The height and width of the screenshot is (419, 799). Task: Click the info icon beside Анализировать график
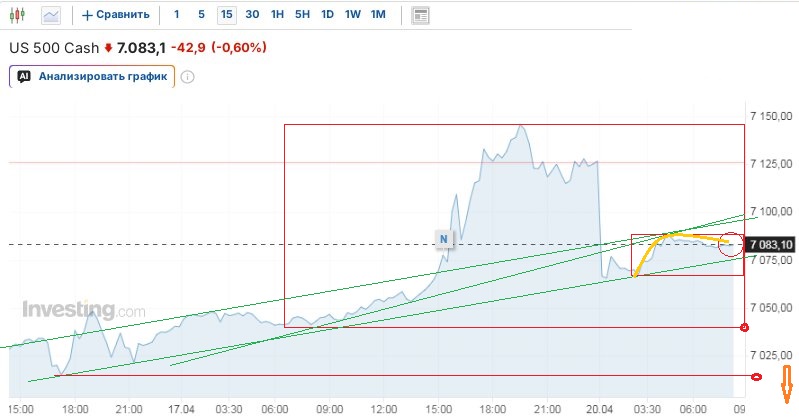pyautogui.click(x=187, y=76)
